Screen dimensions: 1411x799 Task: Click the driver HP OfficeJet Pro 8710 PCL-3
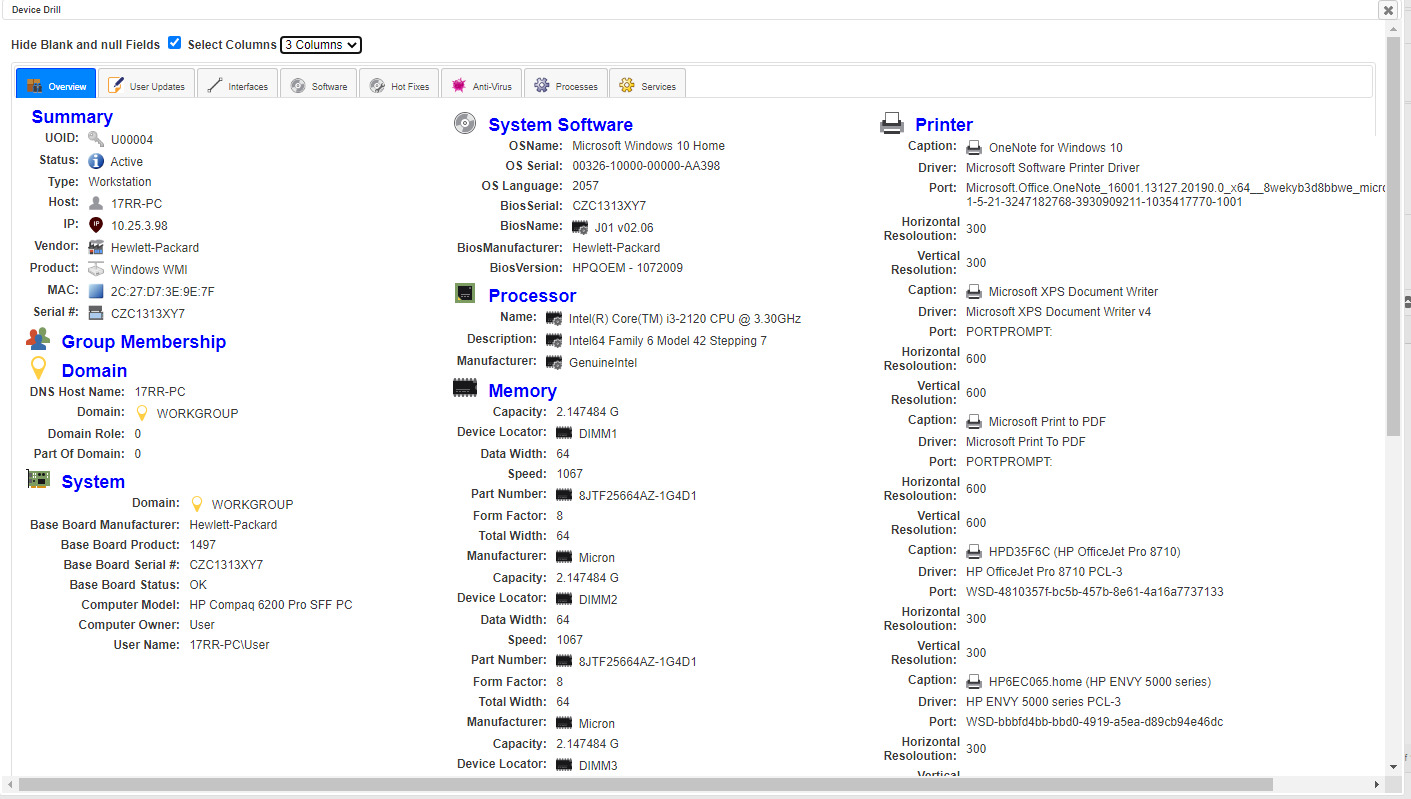click(x=1044, y=572)
